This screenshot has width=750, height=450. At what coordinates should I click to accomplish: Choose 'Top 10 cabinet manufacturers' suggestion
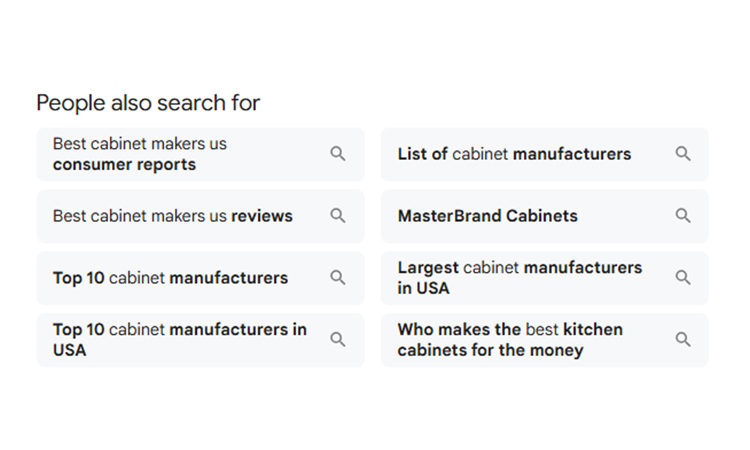tap(170, 278)
